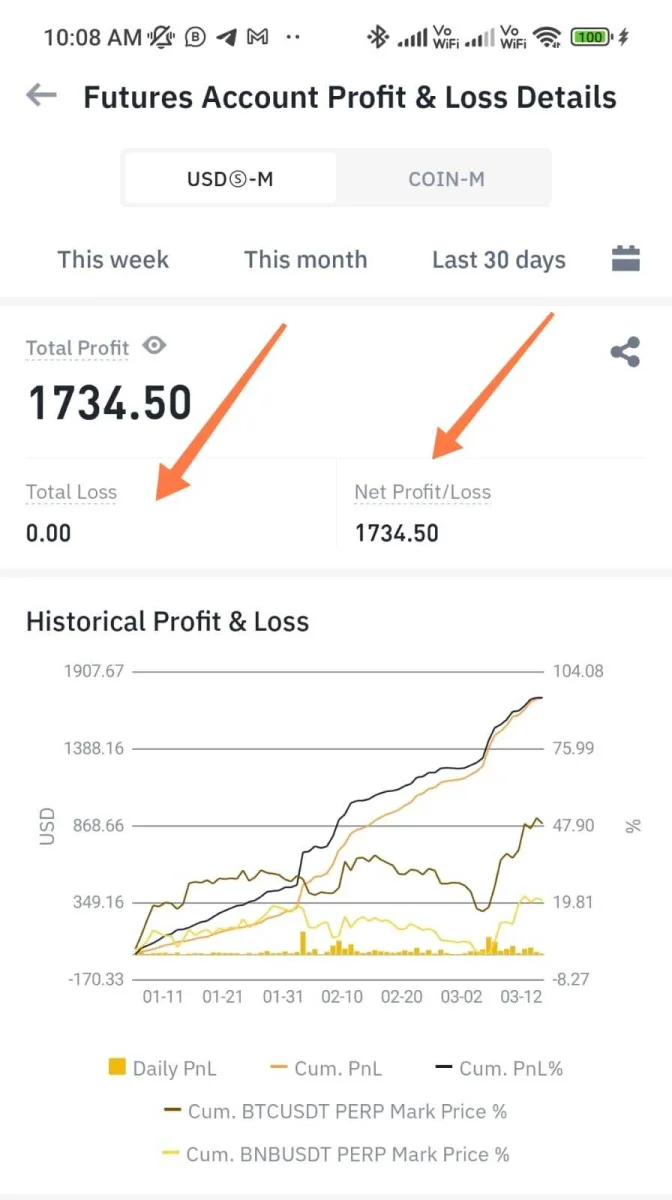
Task: Tap the Telegram notification icon
Action: point(227,38)
